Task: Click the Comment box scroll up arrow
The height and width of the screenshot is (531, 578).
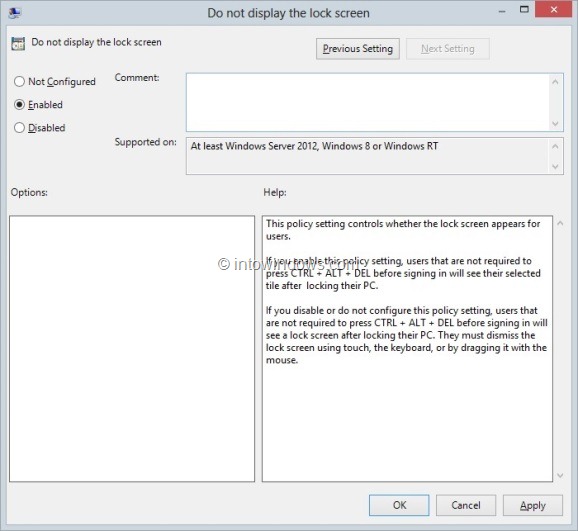Action: (x=556, y=81)
